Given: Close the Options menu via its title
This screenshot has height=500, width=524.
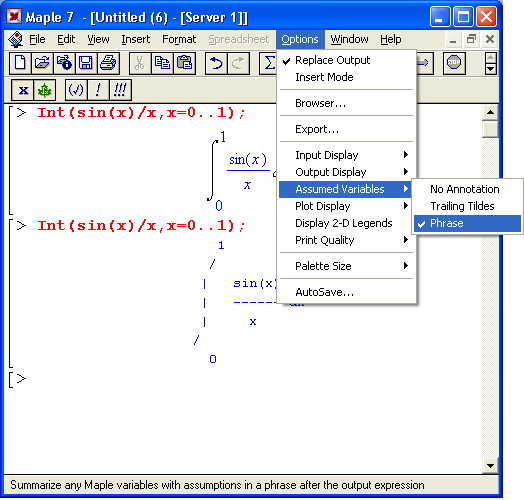Looking at the screenshot, I should pyautogui.click(x=300, y=39).
